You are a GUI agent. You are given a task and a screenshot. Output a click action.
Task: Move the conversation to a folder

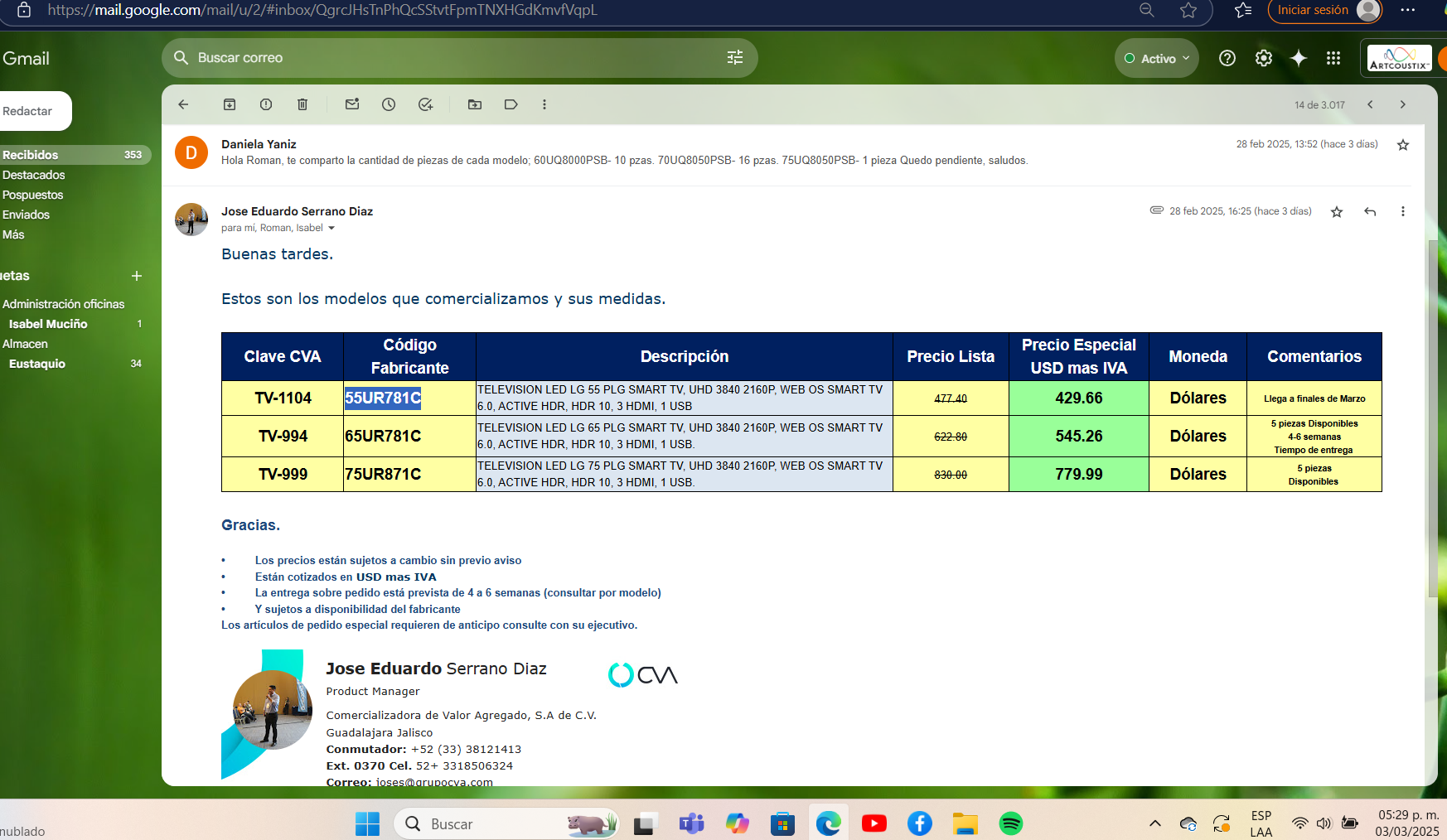click(x=475, y=104)
